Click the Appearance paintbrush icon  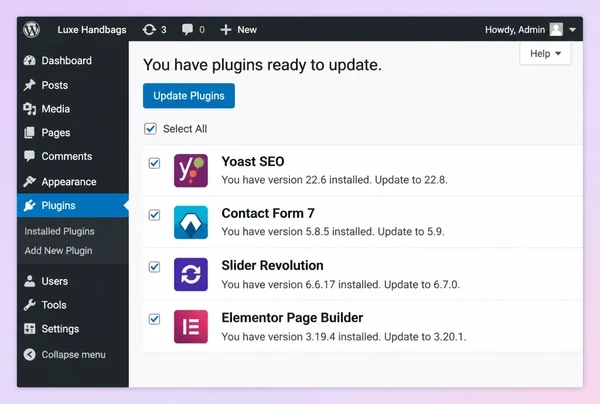tap(29, 181)
